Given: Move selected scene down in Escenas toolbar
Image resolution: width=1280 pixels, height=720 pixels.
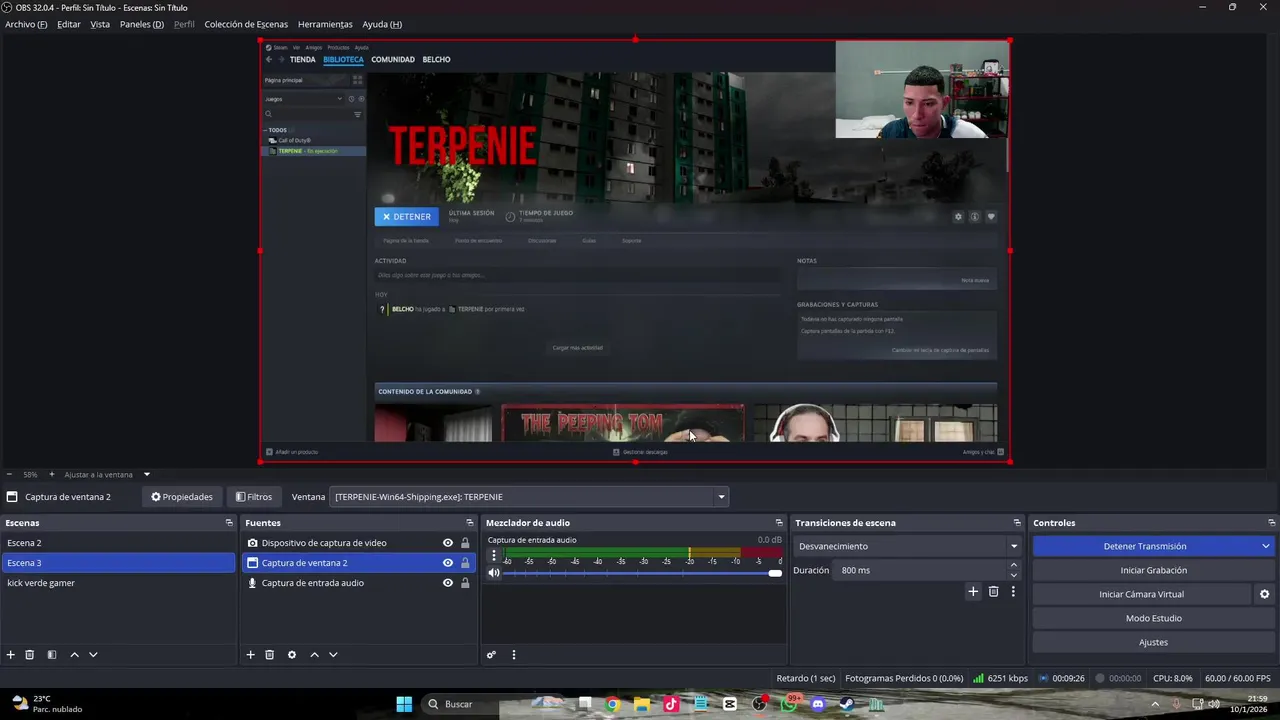Looking at the screenshot, I should coord(93,655).
